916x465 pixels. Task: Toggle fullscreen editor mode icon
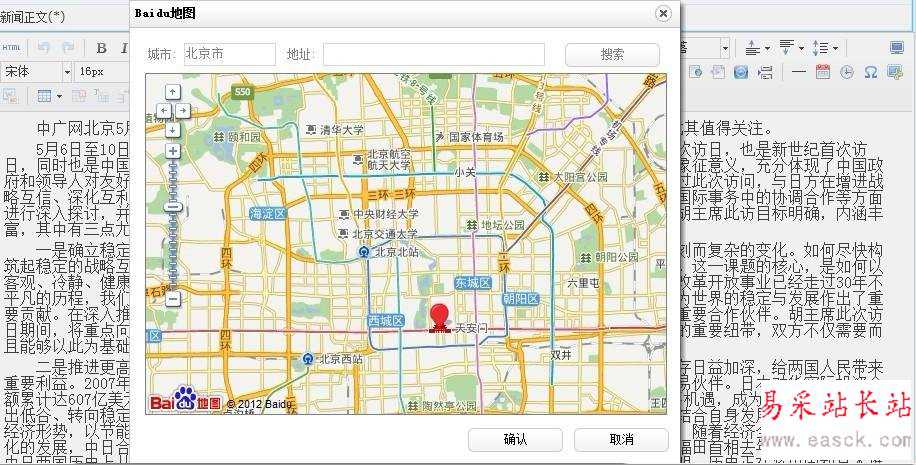coord(897,48)
